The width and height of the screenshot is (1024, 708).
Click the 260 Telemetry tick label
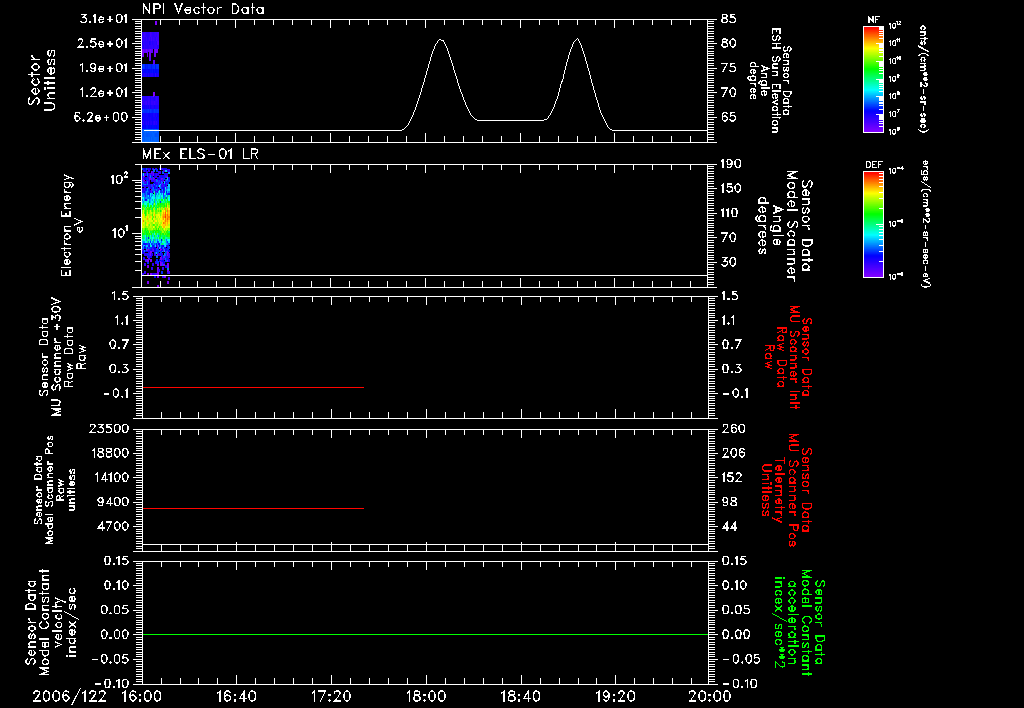(x=731, y=428)
